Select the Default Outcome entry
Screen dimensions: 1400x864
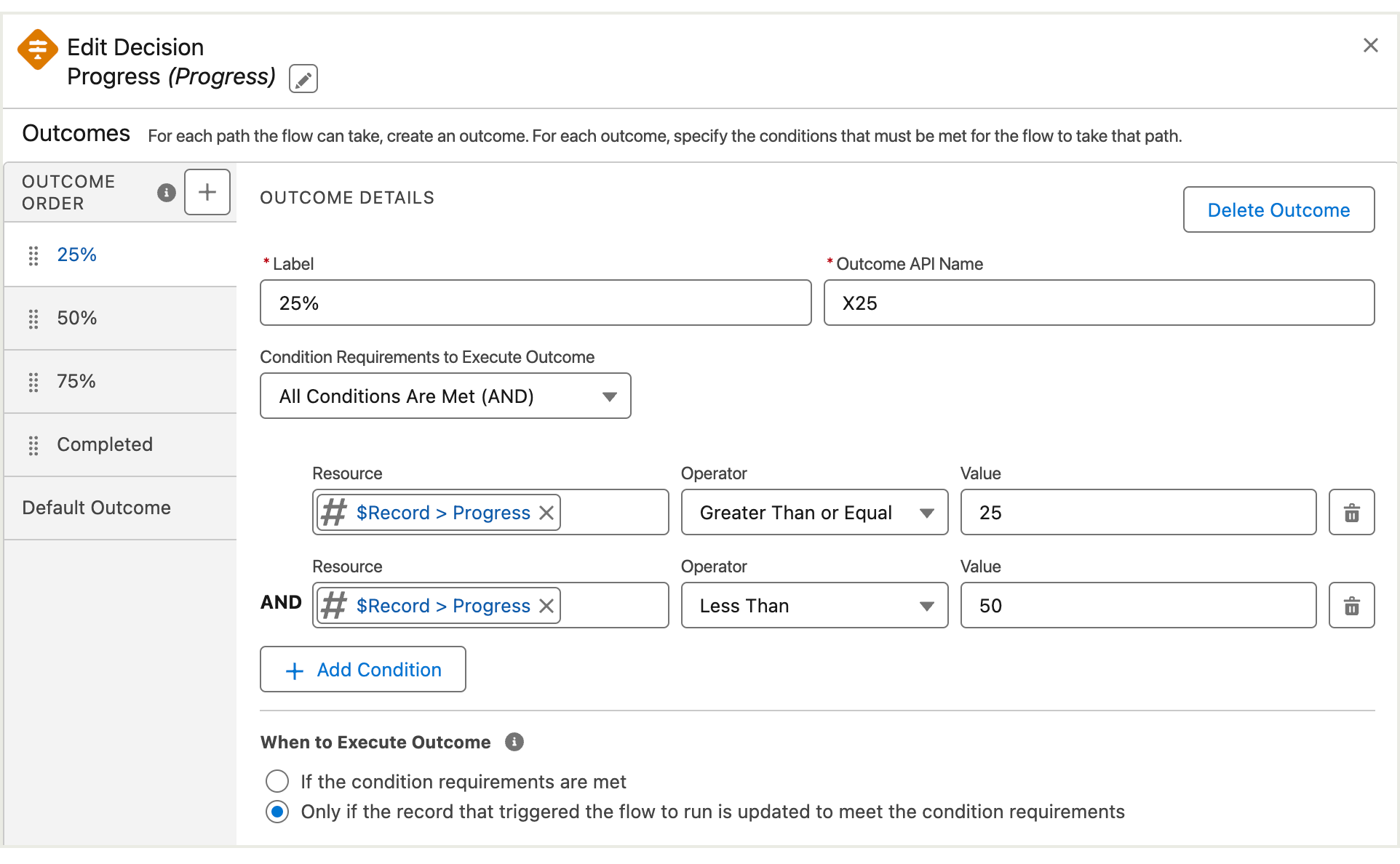[x=96, y=507]
